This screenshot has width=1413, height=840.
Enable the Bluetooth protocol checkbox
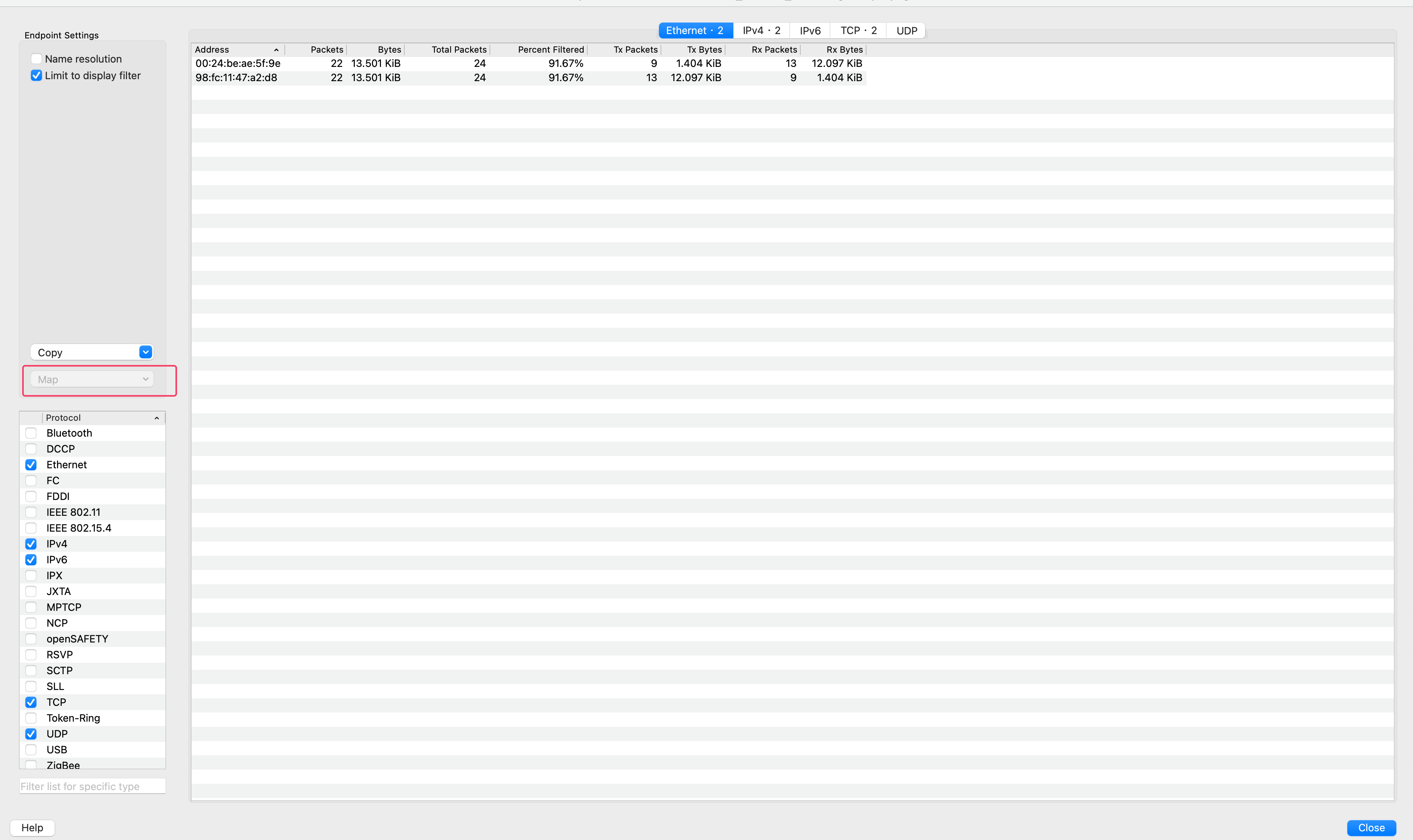31,433
